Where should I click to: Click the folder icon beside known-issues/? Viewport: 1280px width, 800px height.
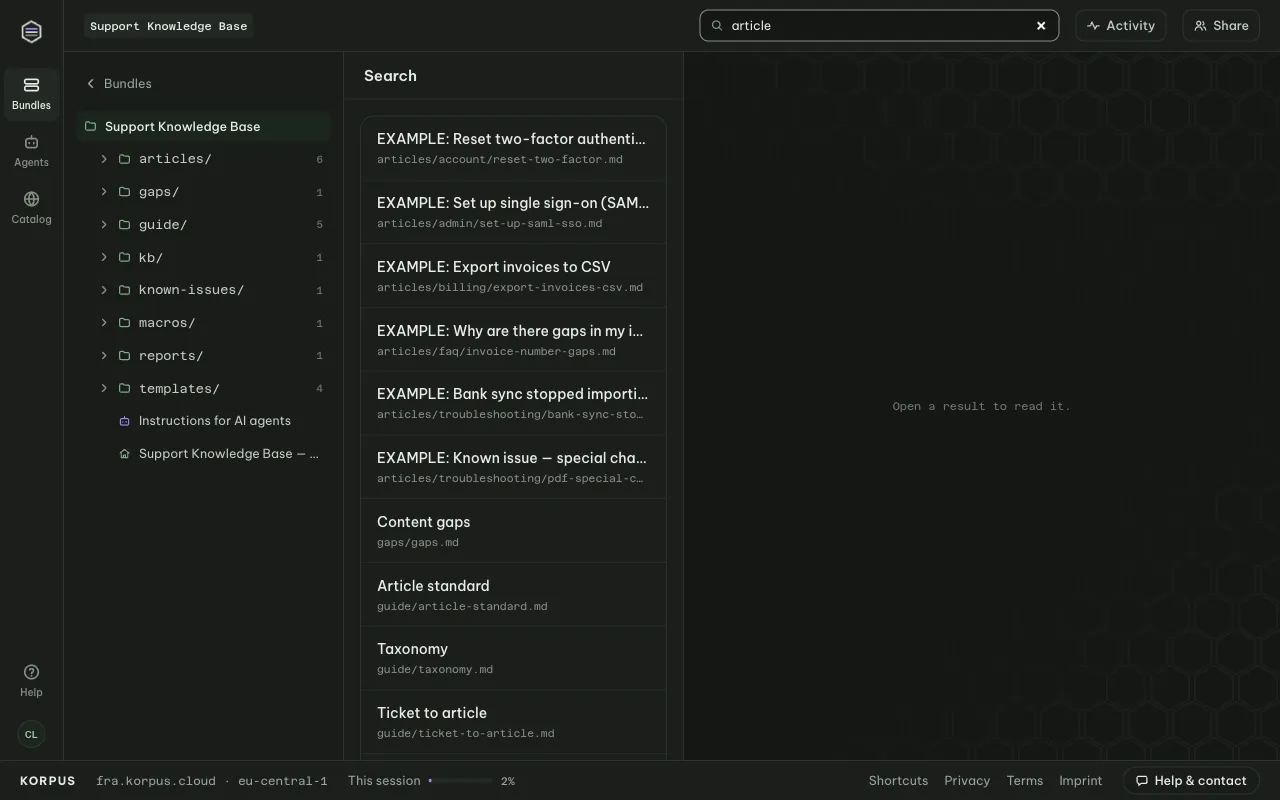coord(125,290)
